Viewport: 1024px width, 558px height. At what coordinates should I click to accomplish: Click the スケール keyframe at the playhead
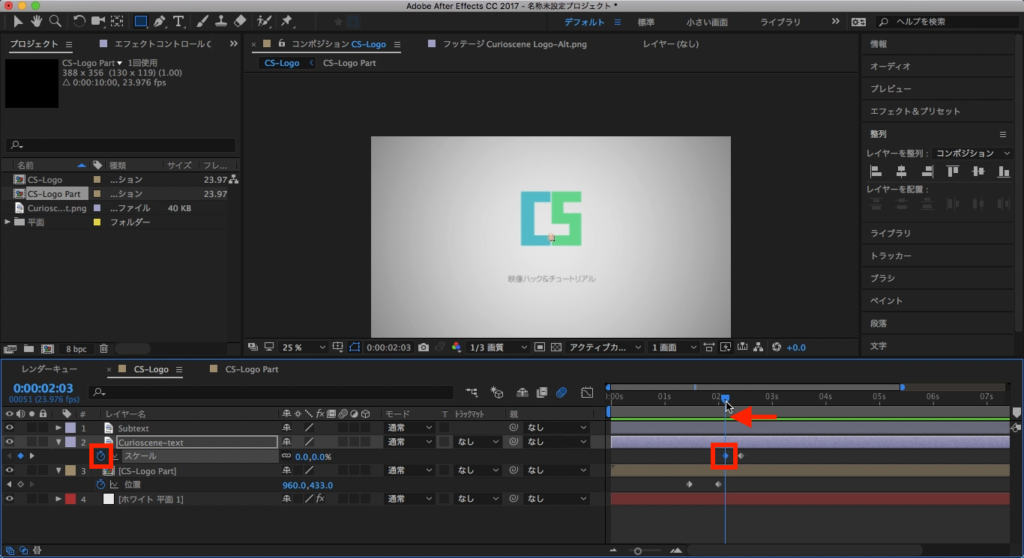726,456
